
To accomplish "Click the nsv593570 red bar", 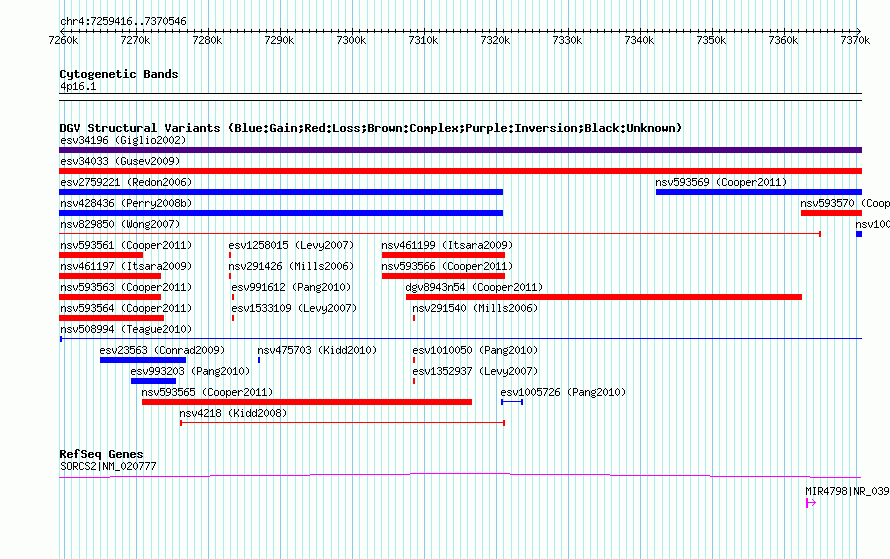I will [x=832, y=213].
